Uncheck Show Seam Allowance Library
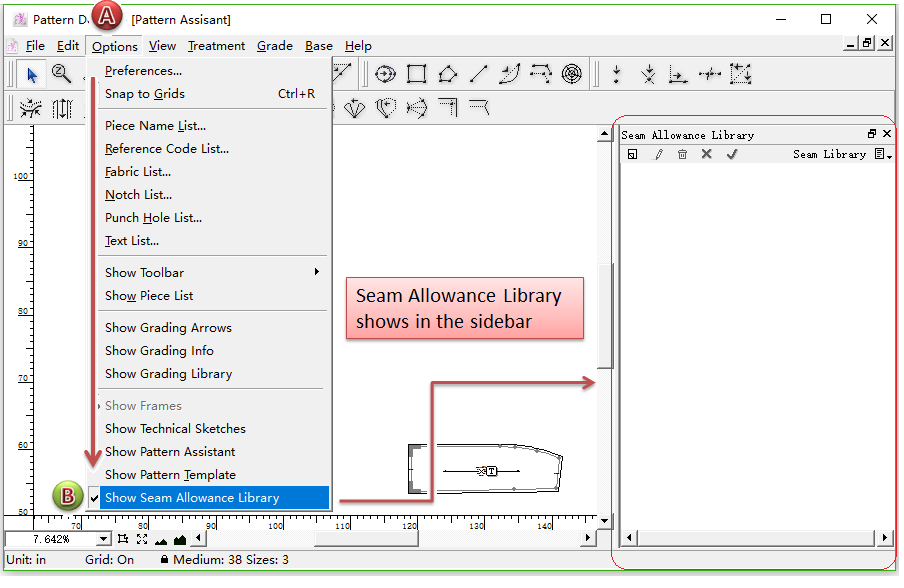 [x=192, y=498]
